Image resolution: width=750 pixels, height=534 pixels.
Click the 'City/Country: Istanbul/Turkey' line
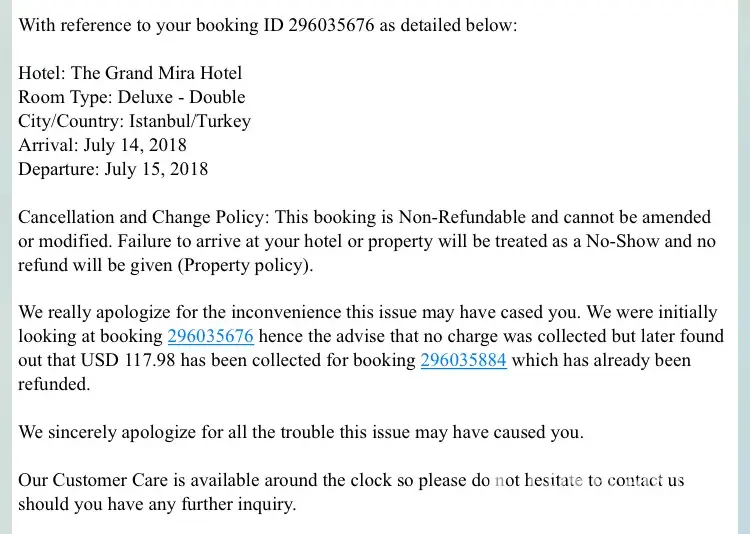[134, 121]
